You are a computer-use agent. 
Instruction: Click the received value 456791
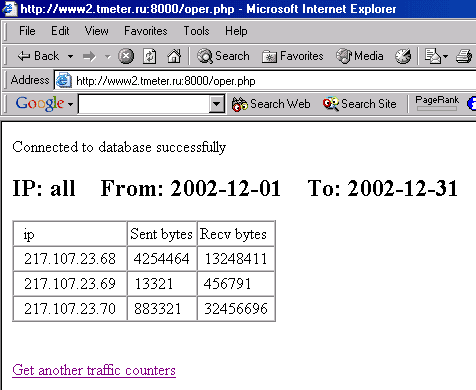(x=227, y=284)
